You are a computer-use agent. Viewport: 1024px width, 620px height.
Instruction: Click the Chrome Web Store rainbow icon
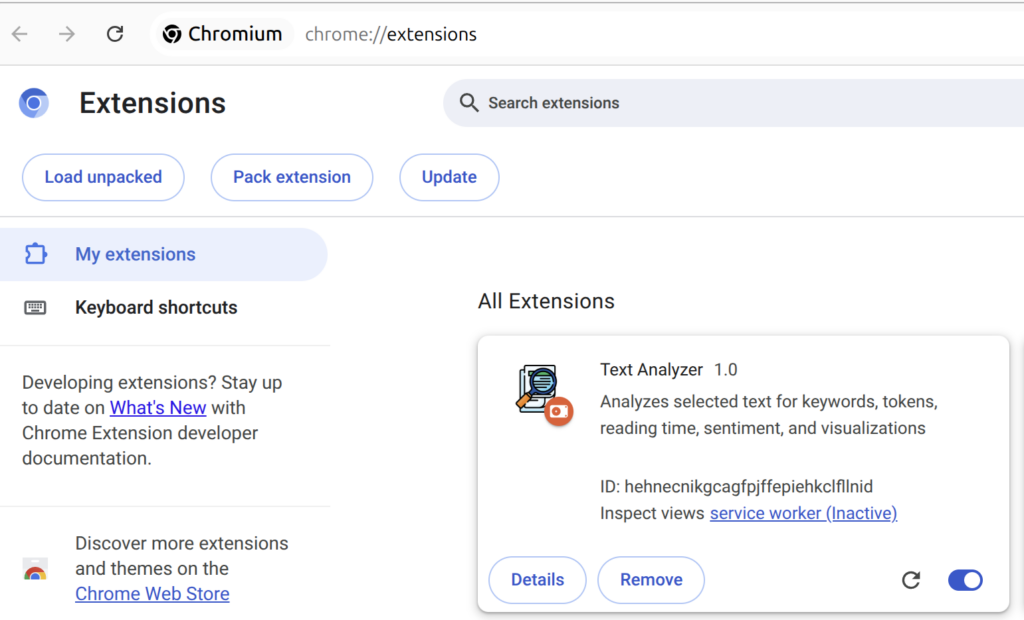(35, 570)
